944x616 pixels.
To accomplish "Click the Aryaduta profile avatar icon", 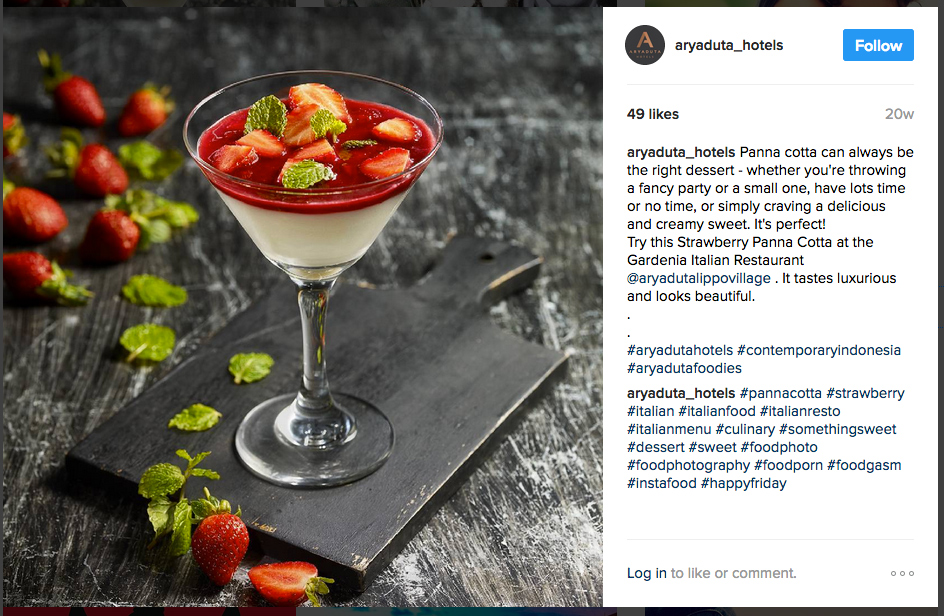I will point(645,45).
